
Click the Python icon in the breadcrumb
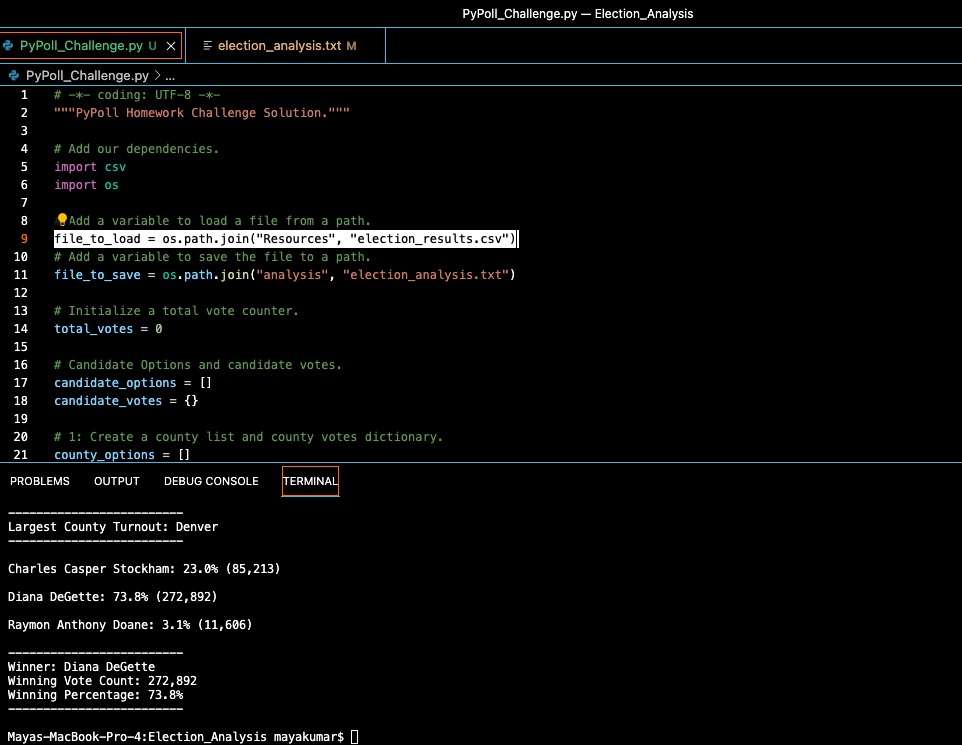[x=13, y=75]
